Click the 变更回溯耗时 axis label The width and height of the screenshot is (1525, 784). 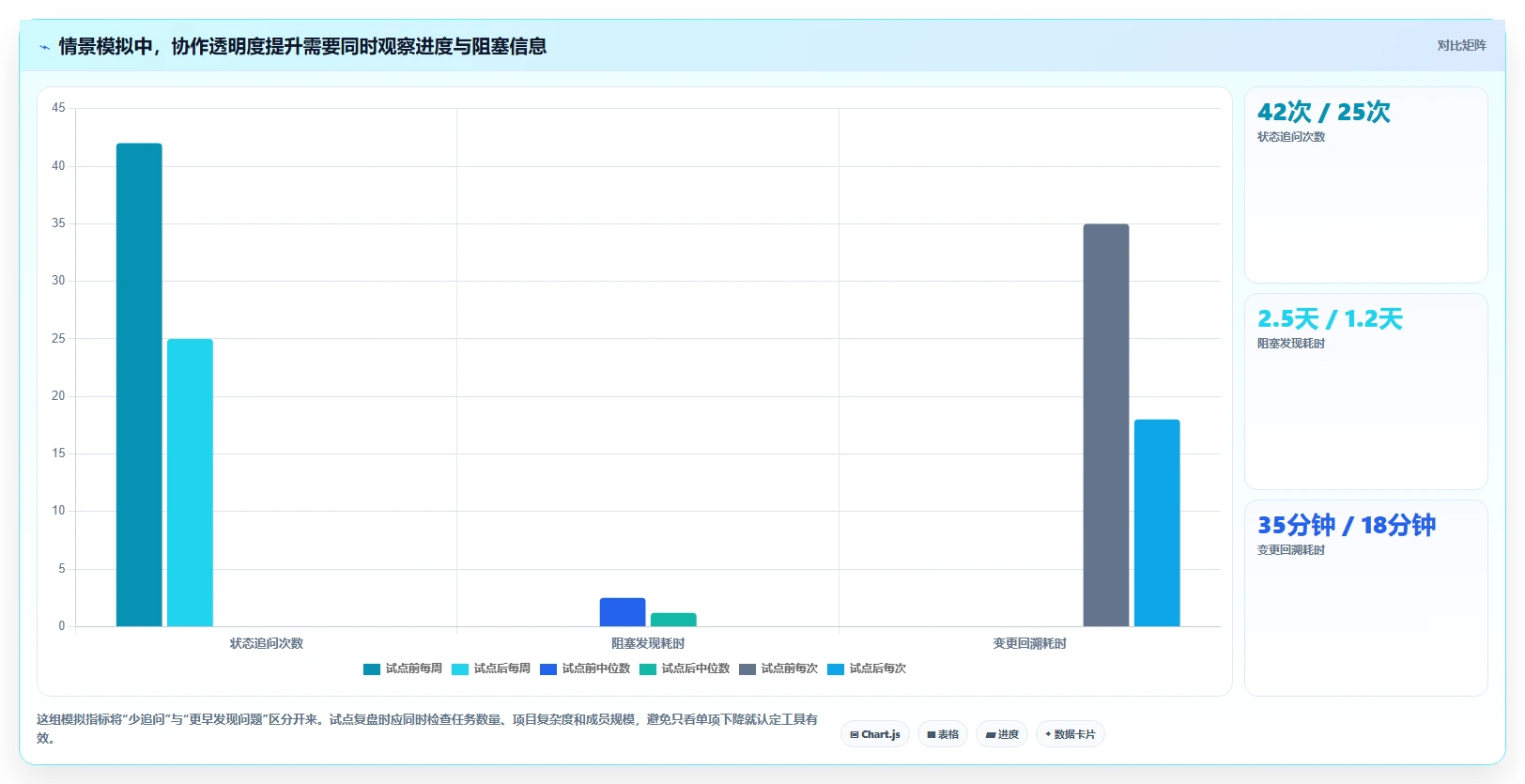[1030, 643]
